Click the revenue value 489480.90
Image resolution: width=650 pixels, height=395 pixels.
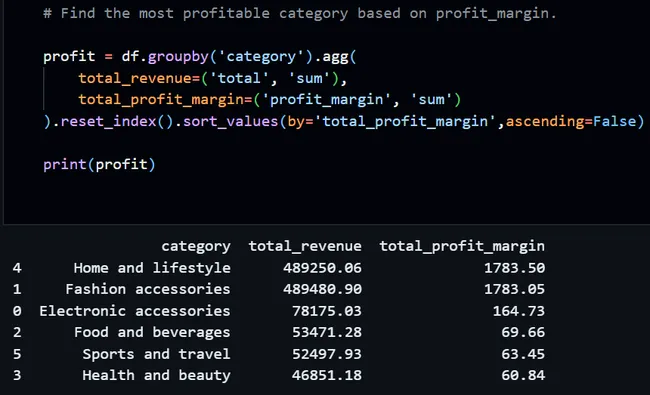(322, 289)
